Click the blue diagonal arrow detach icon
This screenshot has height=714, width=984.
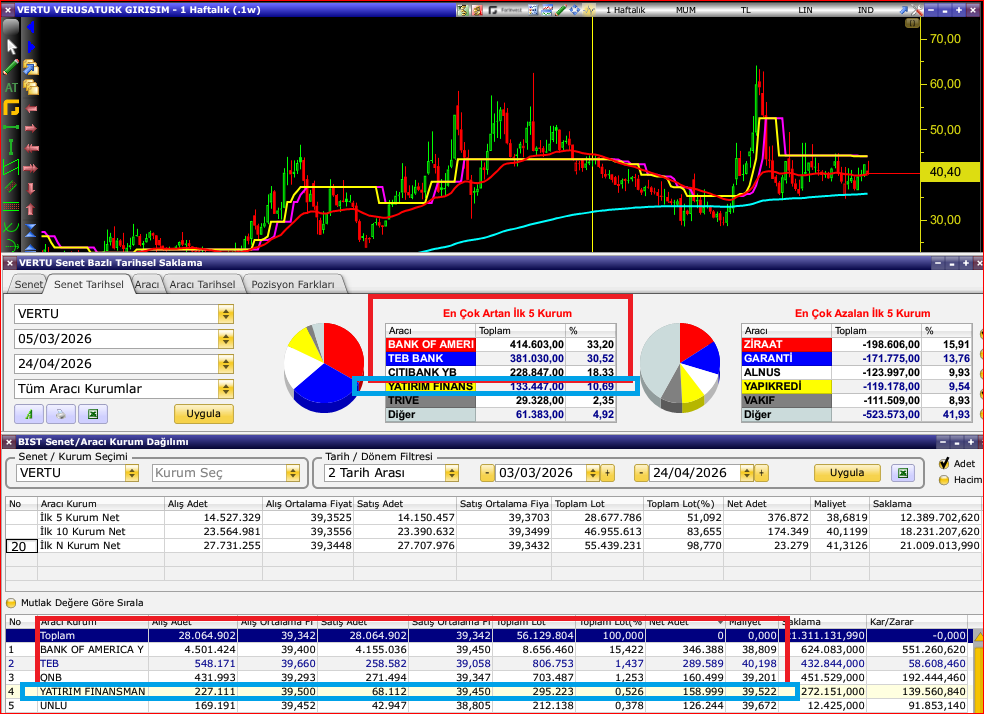pyautogui.click(x=904, y=10)
